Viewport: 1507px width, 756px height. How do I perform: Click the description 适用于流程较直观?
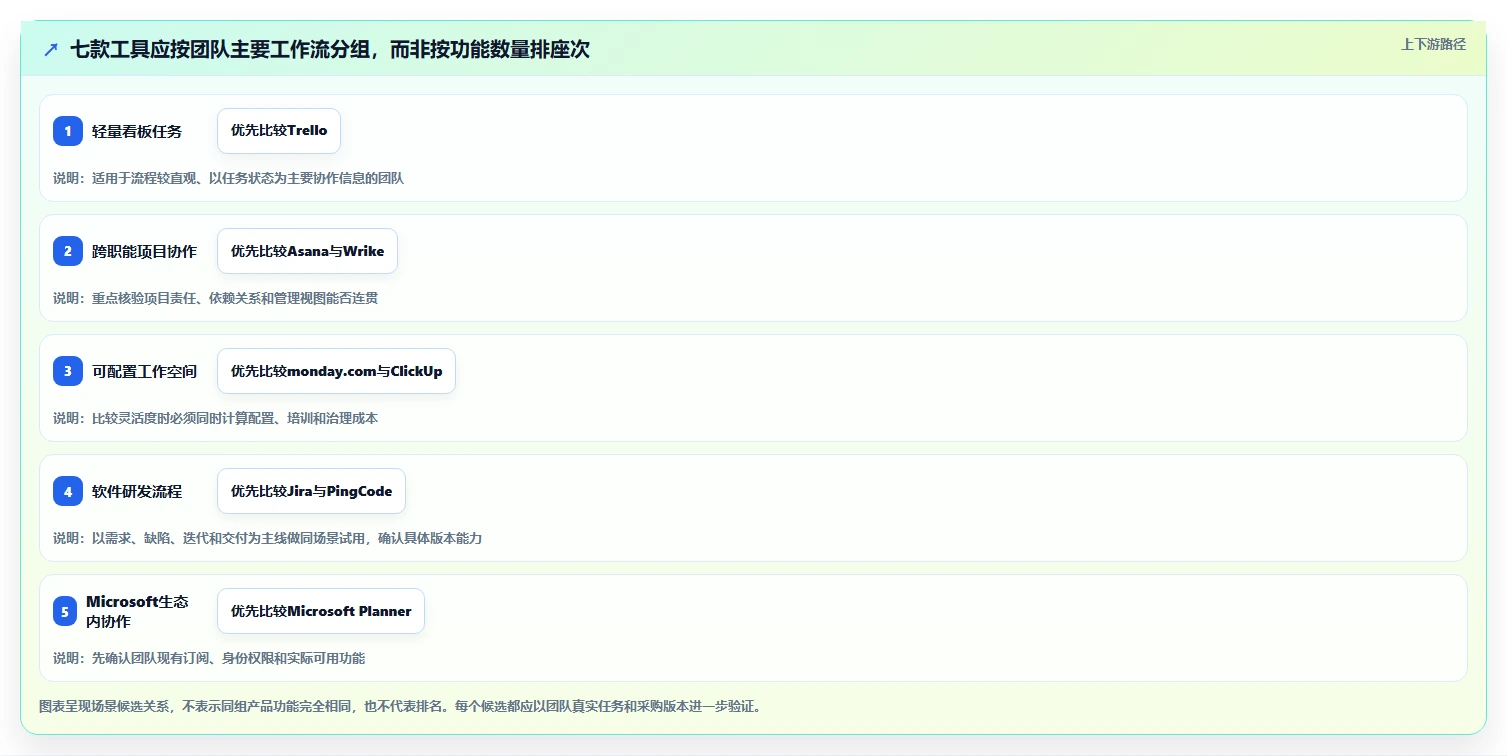click(228, 178)
